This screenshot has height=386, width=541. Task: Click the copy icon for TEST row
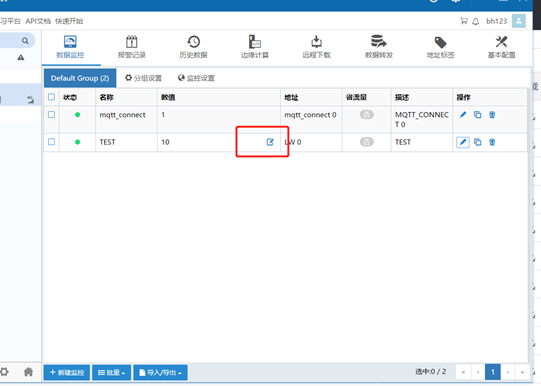click(x=478, y=142)
